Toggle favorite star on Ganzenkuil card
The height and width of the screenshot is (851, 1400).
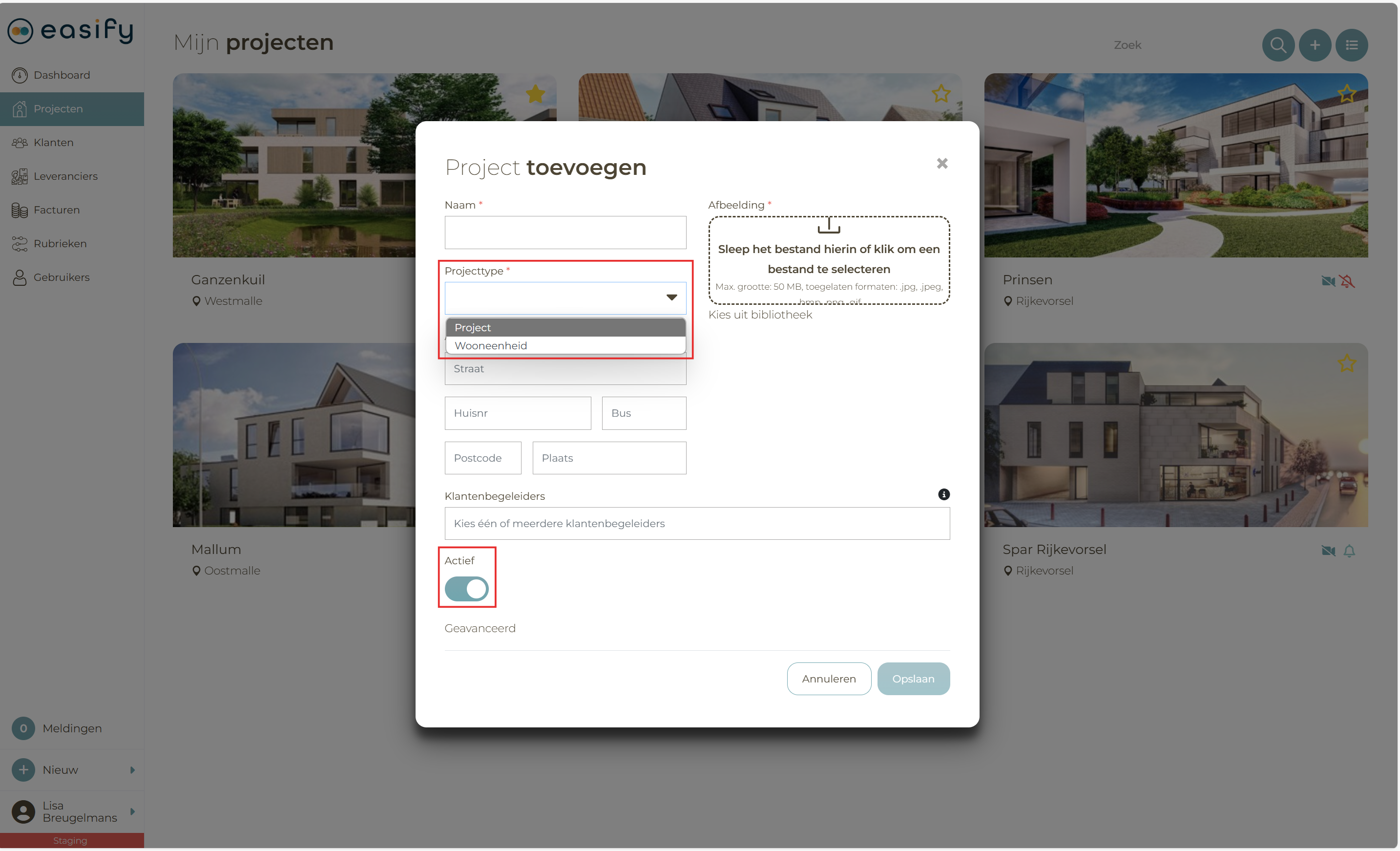pos(535,94)
